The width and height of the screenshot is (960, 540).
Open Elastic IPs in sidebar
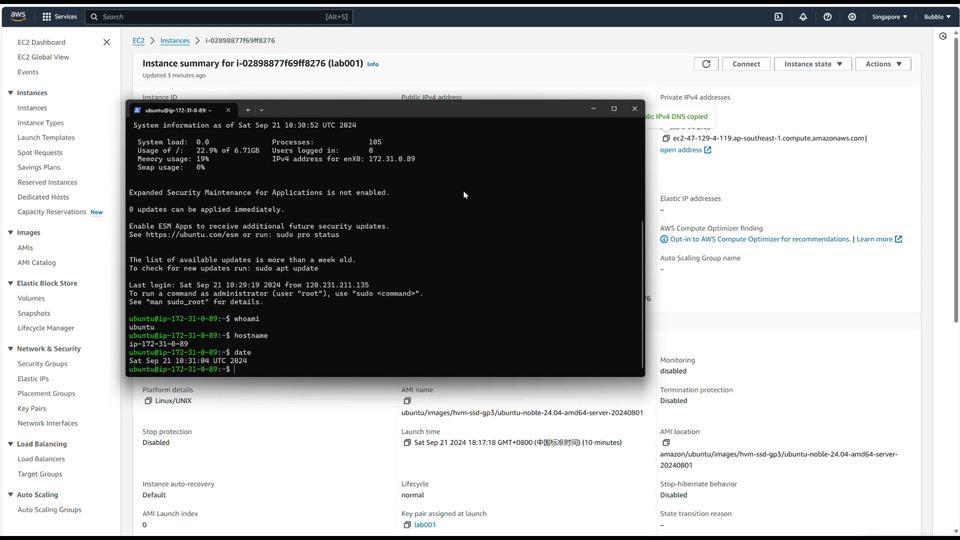(32, 379)
